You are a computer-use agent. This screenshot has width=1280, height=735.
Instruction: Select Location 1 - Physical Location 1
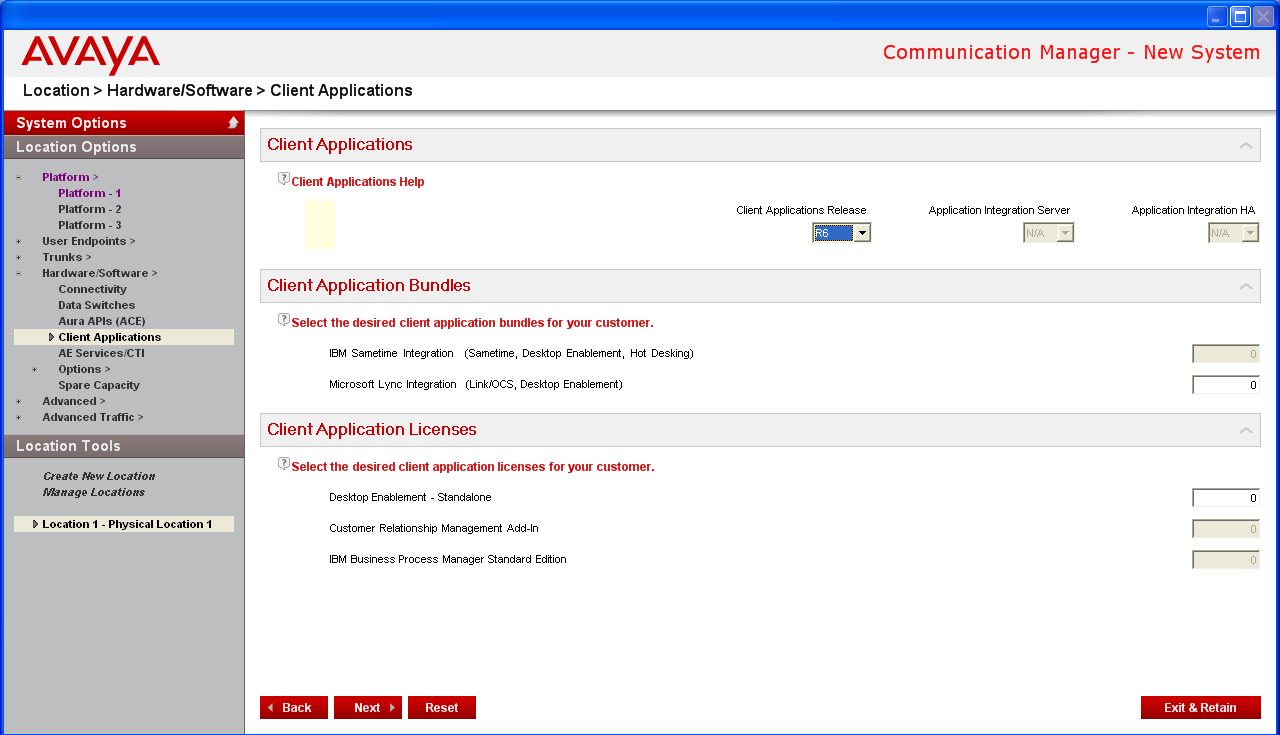(124, 524)
